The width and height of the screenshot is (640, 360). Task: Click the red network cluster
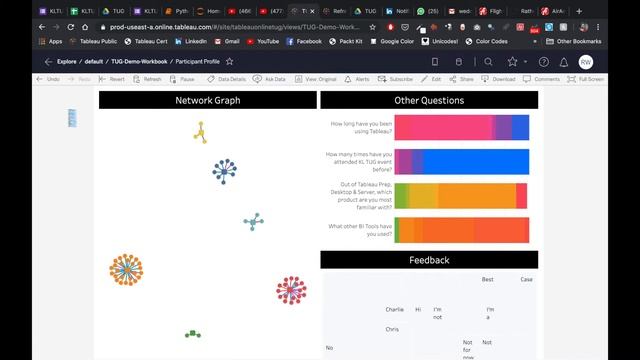[x=291, y=290]
